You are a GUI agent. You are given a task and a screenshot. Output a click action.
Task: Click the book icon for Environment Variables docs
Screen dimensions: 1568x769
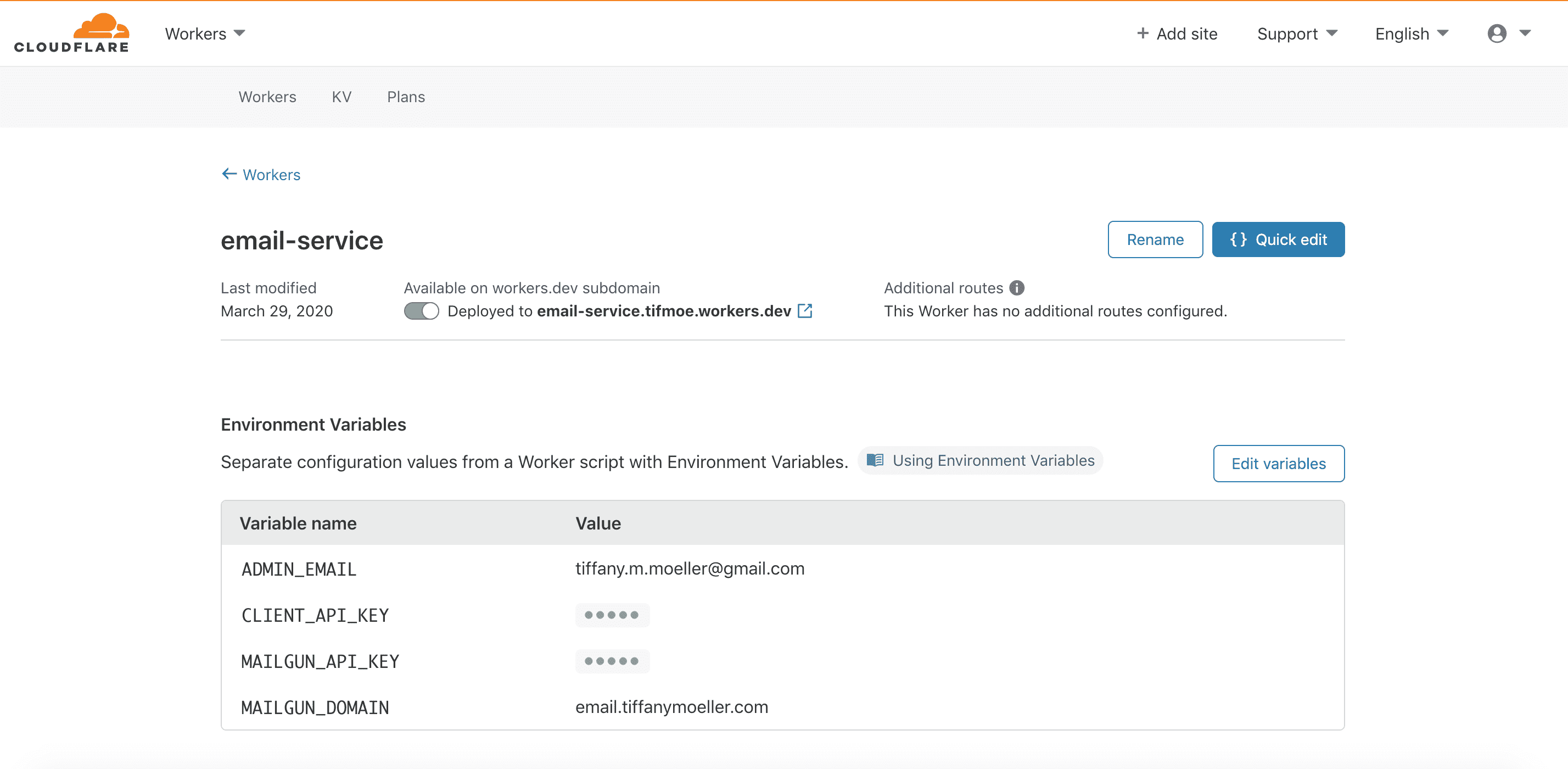click(875, 460)
